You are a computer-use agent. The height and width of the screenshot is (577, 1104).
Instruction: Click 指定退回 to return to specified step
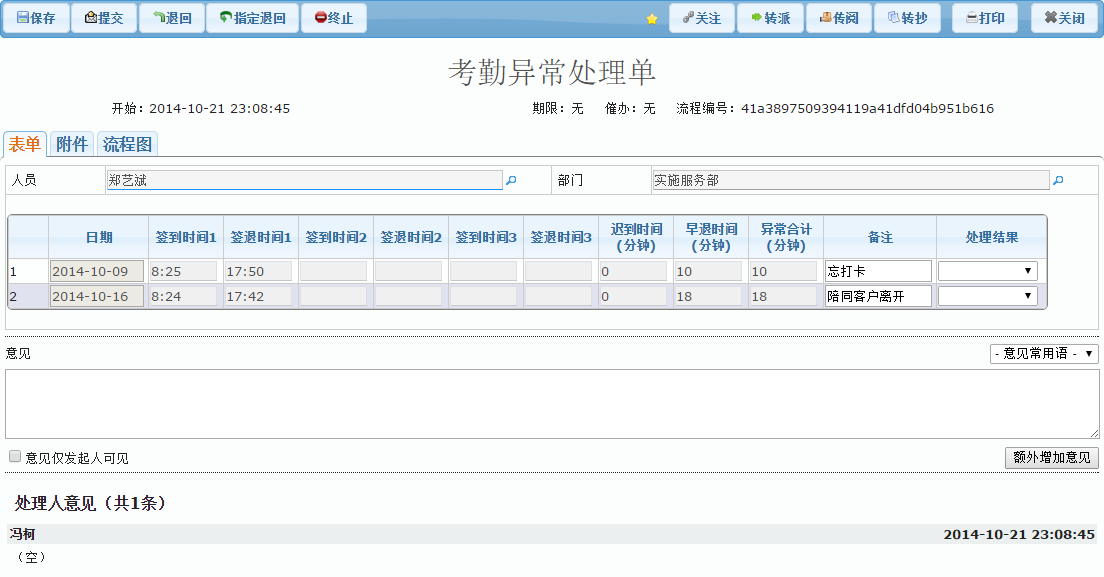[252, 18]
